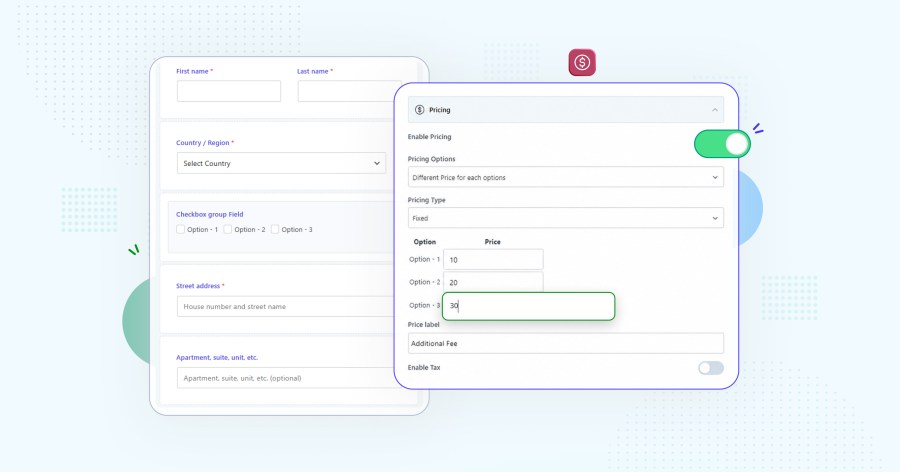The height and width of the screenshot is (472, 900).
Task: Click the red dollar pricing badge icon
Action: pyautogui.click(x=582, y=63)
